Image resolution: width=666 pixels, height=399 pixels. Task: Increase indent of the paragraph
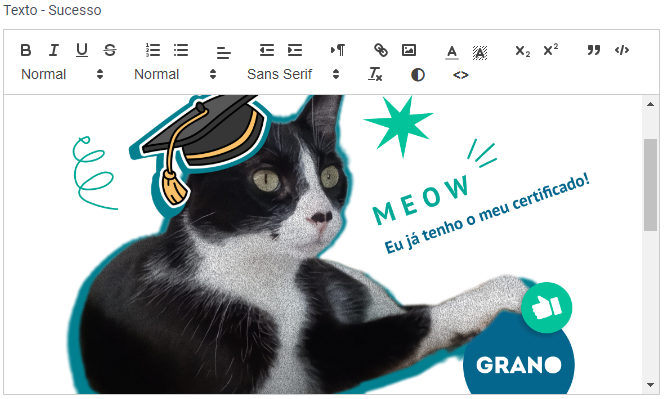tap(295, 50)
